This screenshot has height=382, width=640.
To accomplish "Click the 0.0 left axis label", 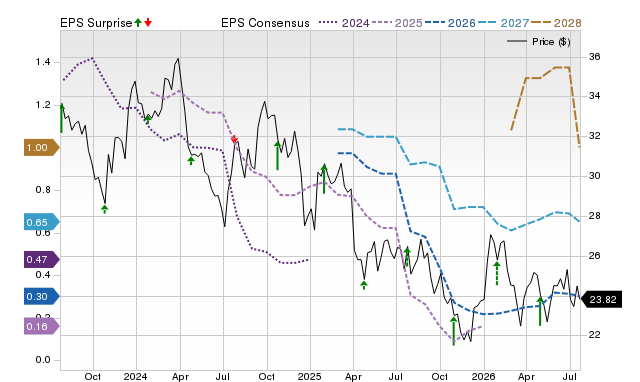I will tap(43, 360).
